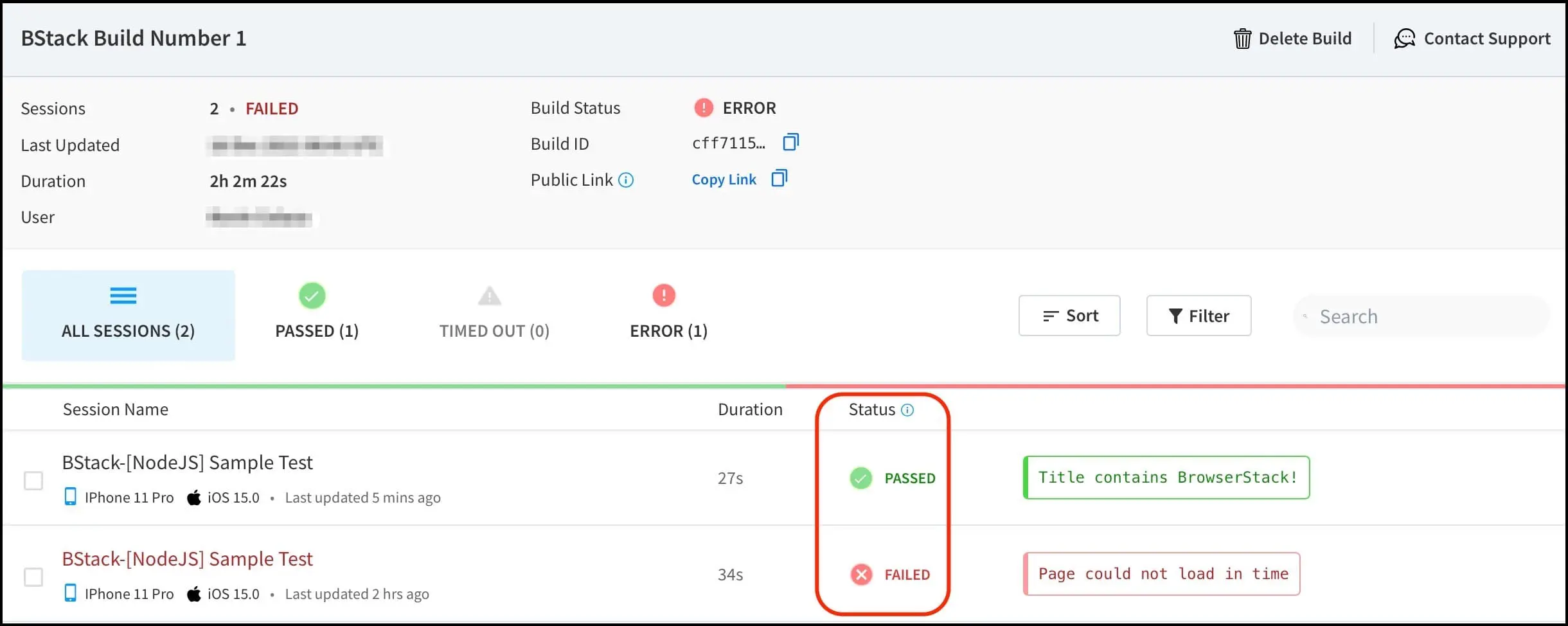Open the Filter options
This screenshot has height=626, width=1568.
point(1198,316)
